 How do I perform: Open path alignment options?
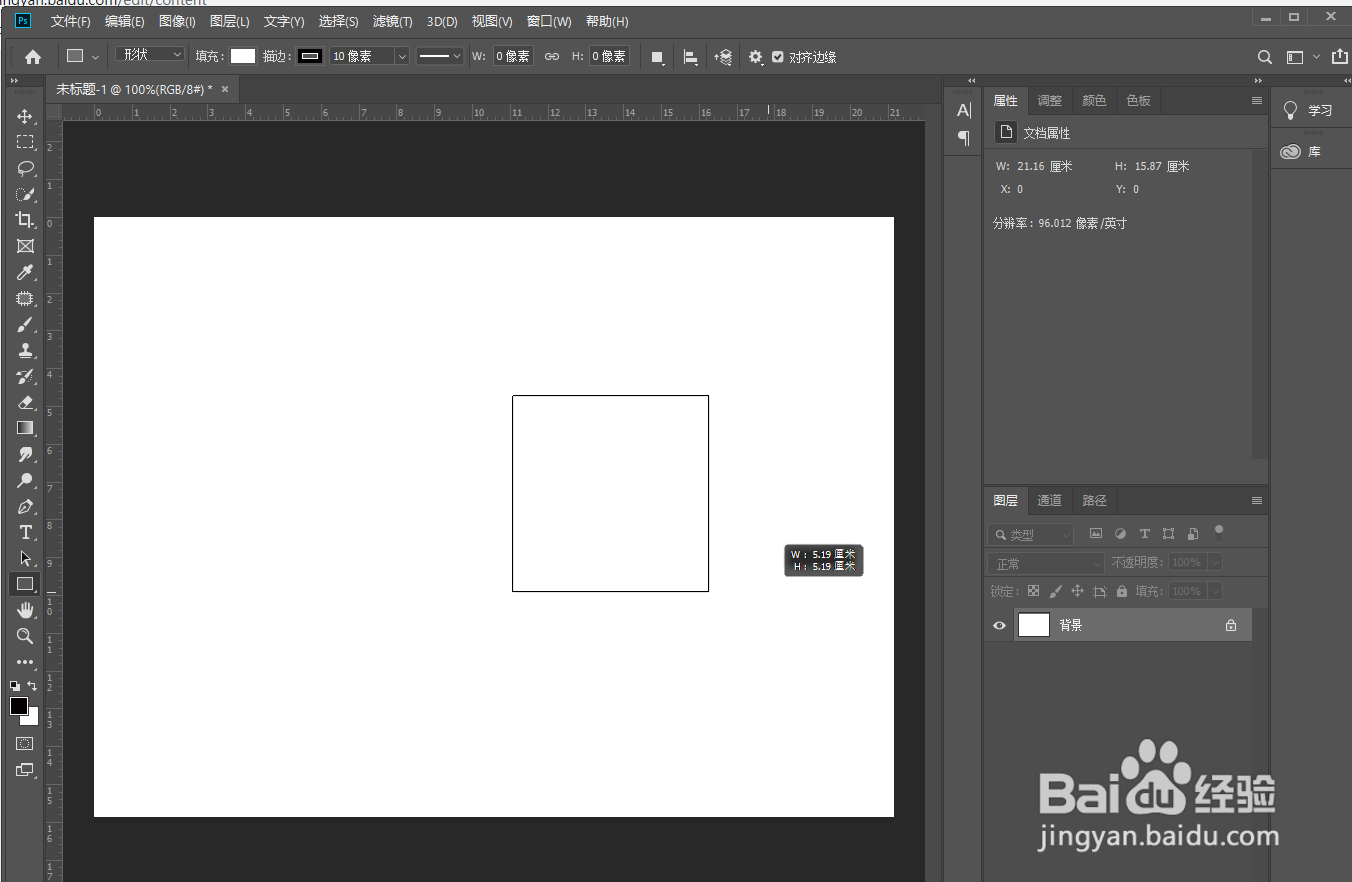pyautogui.click(x=691, y=57)
